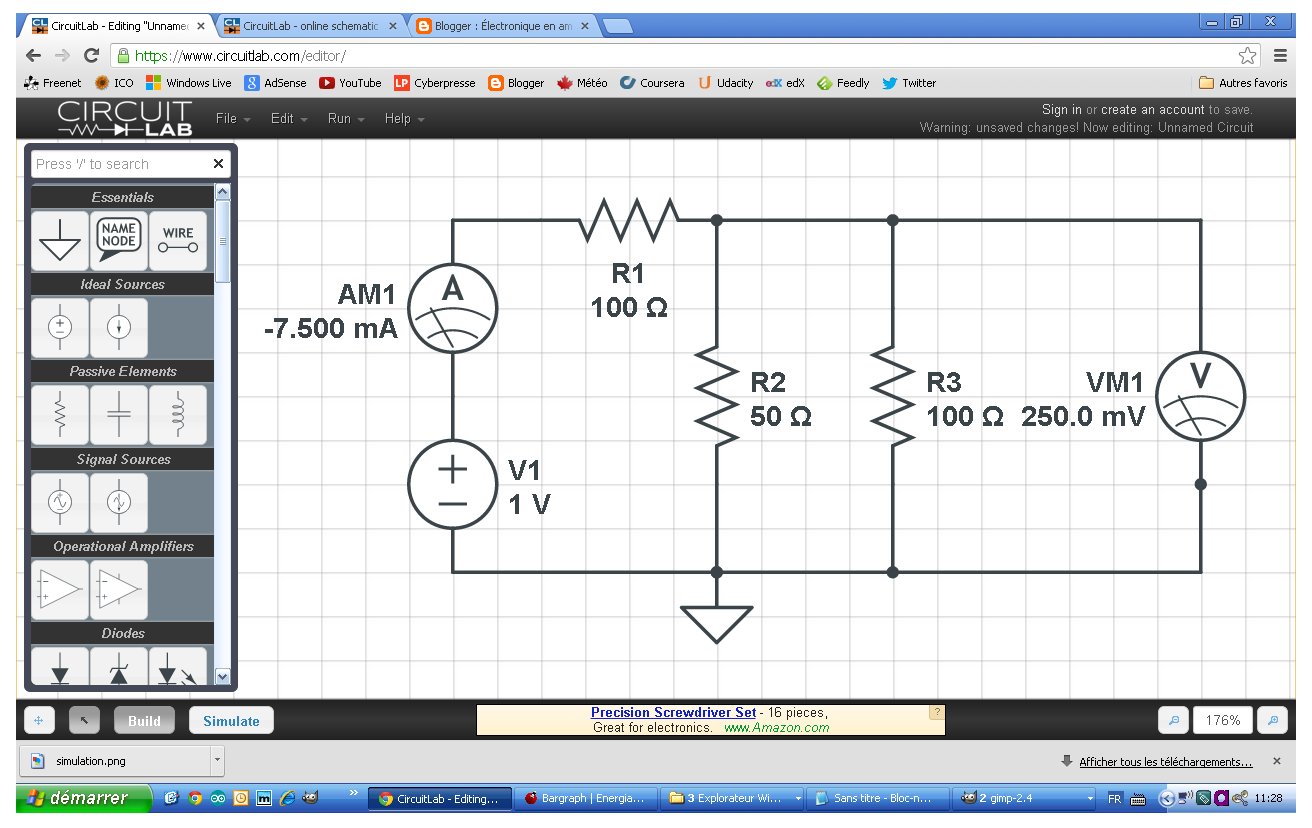Open the YouTube bookmark
Viewport: 1312px width, 828px height.
click(x=350, y=83)
